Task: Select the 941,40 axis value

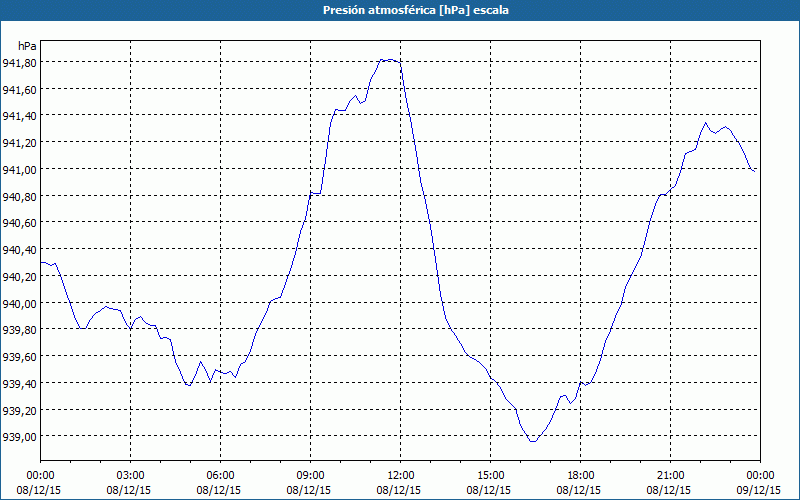Action: click(x=19, y=116)
